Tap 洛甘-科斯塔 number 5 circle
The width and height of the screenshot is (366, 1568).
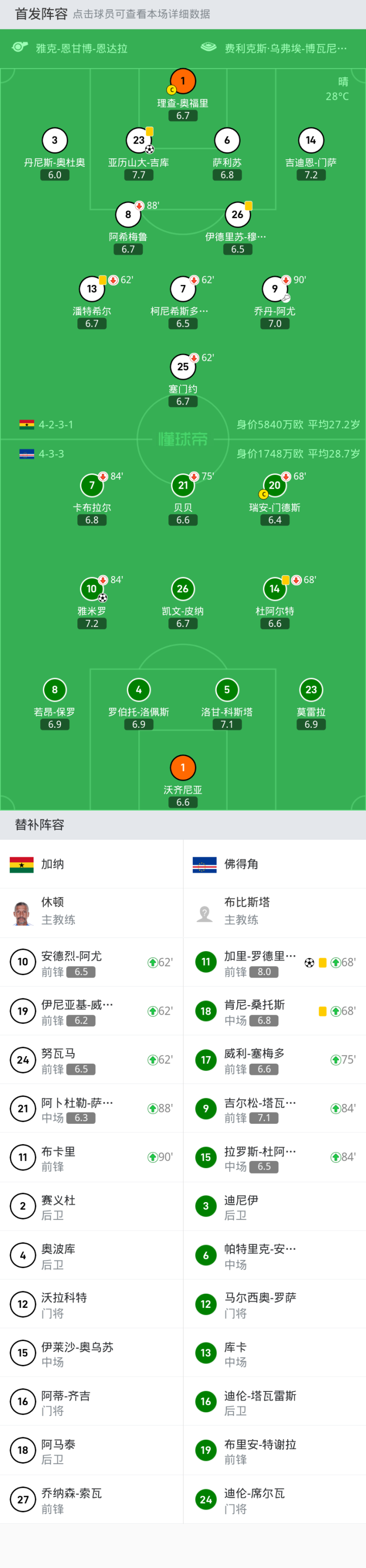point(227,690)
